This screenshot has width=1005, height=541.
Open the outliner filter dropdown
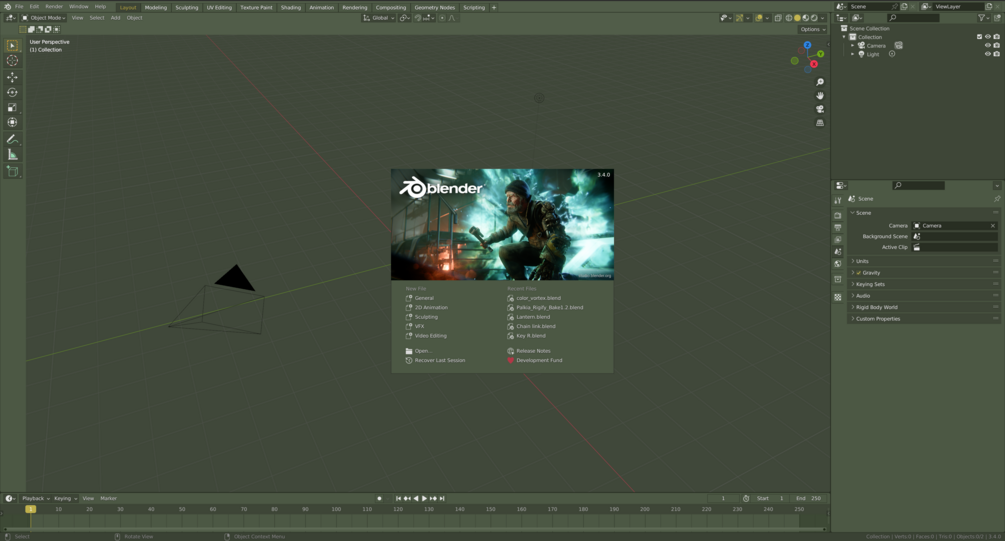point(984,18)
